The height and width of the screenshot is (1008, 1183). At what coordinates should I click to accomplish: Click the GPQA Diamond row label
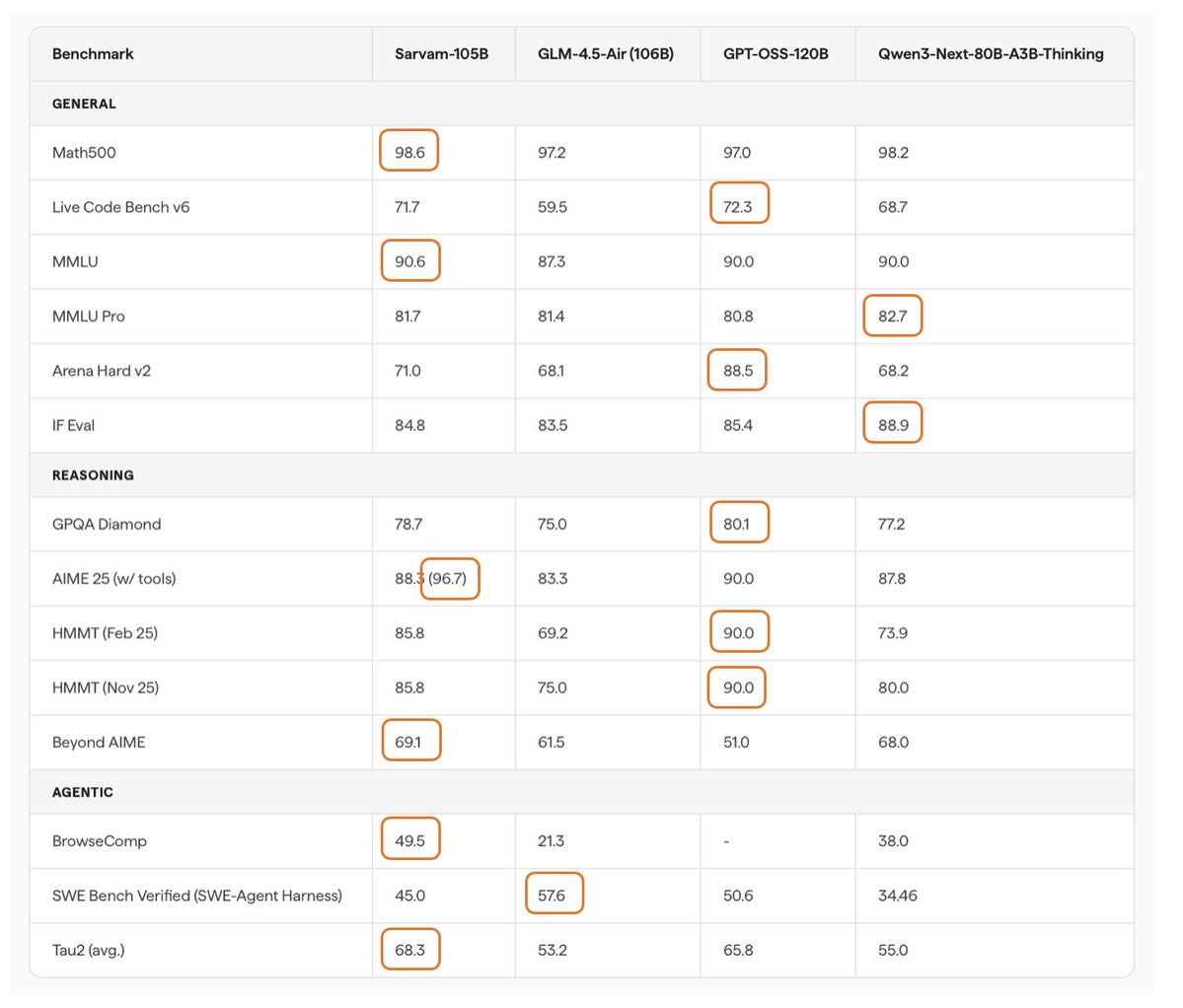point(107,524)
